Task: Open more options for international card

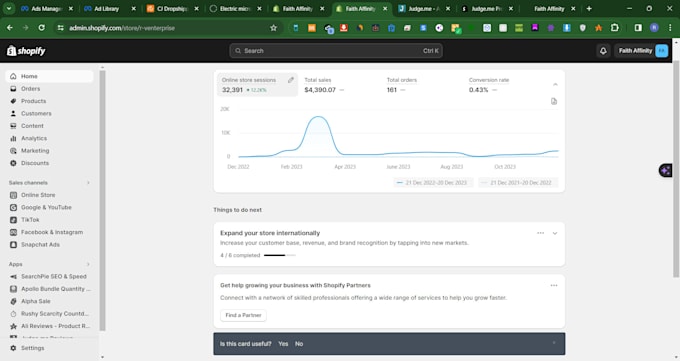Action: 540,233
